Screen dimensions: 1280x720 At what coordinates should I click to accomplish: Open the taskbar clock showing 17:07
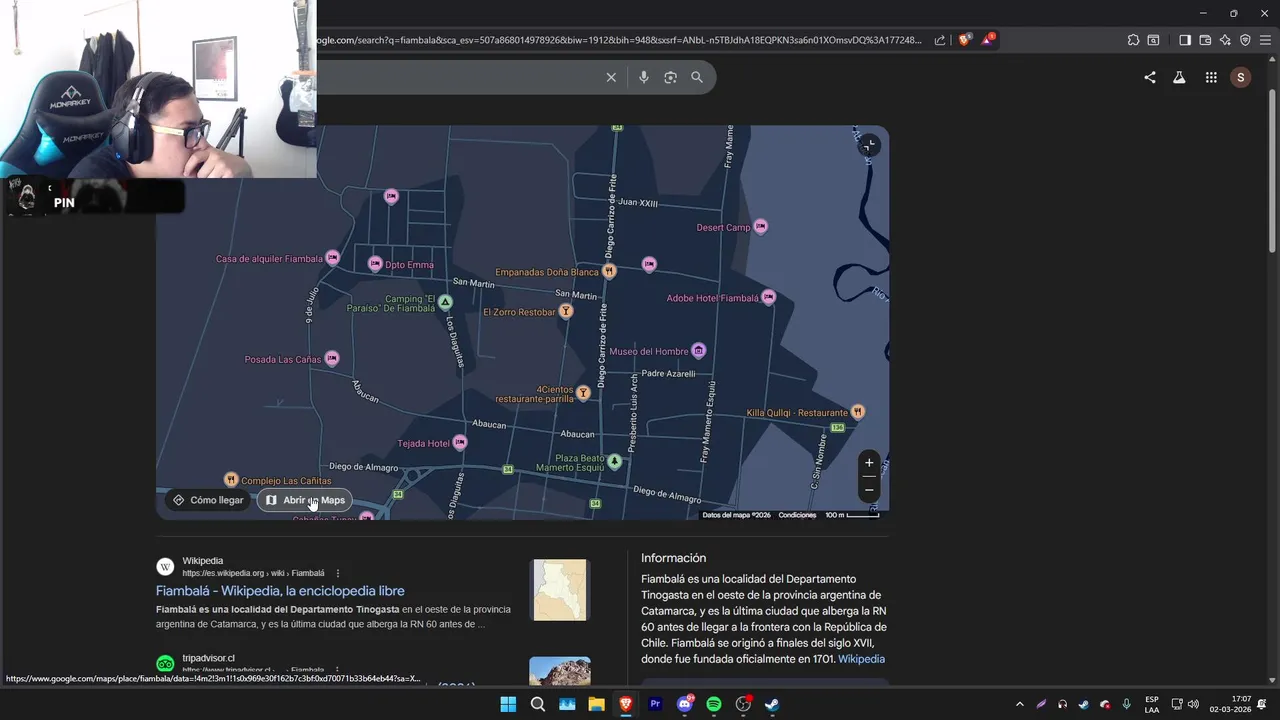click(x=1230, y=704)
